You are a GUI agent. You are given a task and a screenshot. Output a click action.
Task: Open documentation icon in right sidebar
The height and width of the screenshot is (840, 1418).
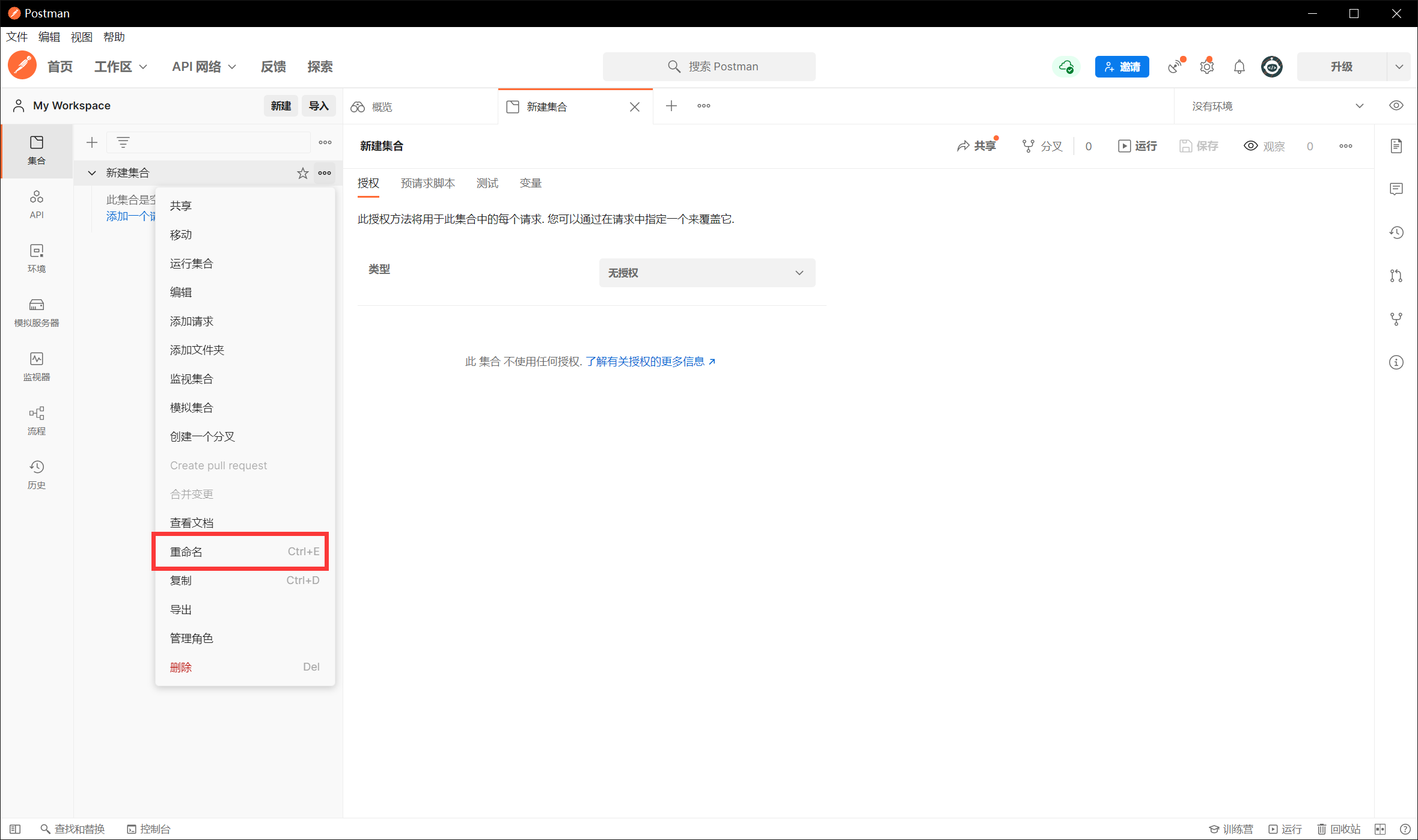coord(1396,146)
